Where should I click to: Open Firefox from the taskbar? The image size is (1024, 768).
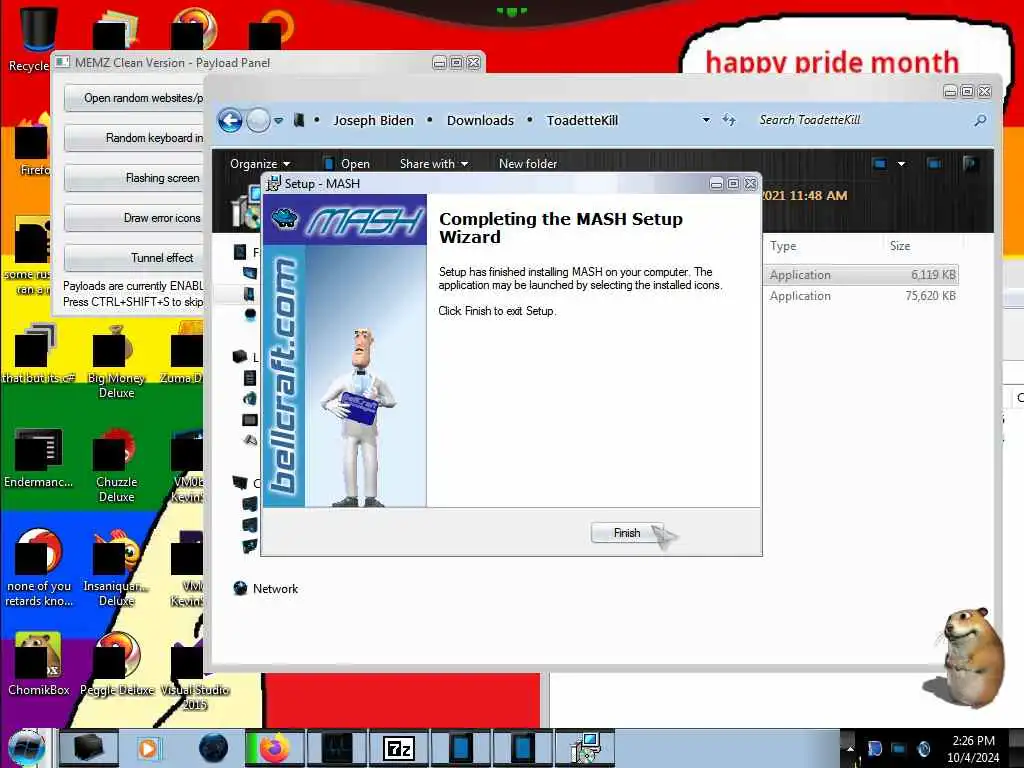click(x=274, y=748)
